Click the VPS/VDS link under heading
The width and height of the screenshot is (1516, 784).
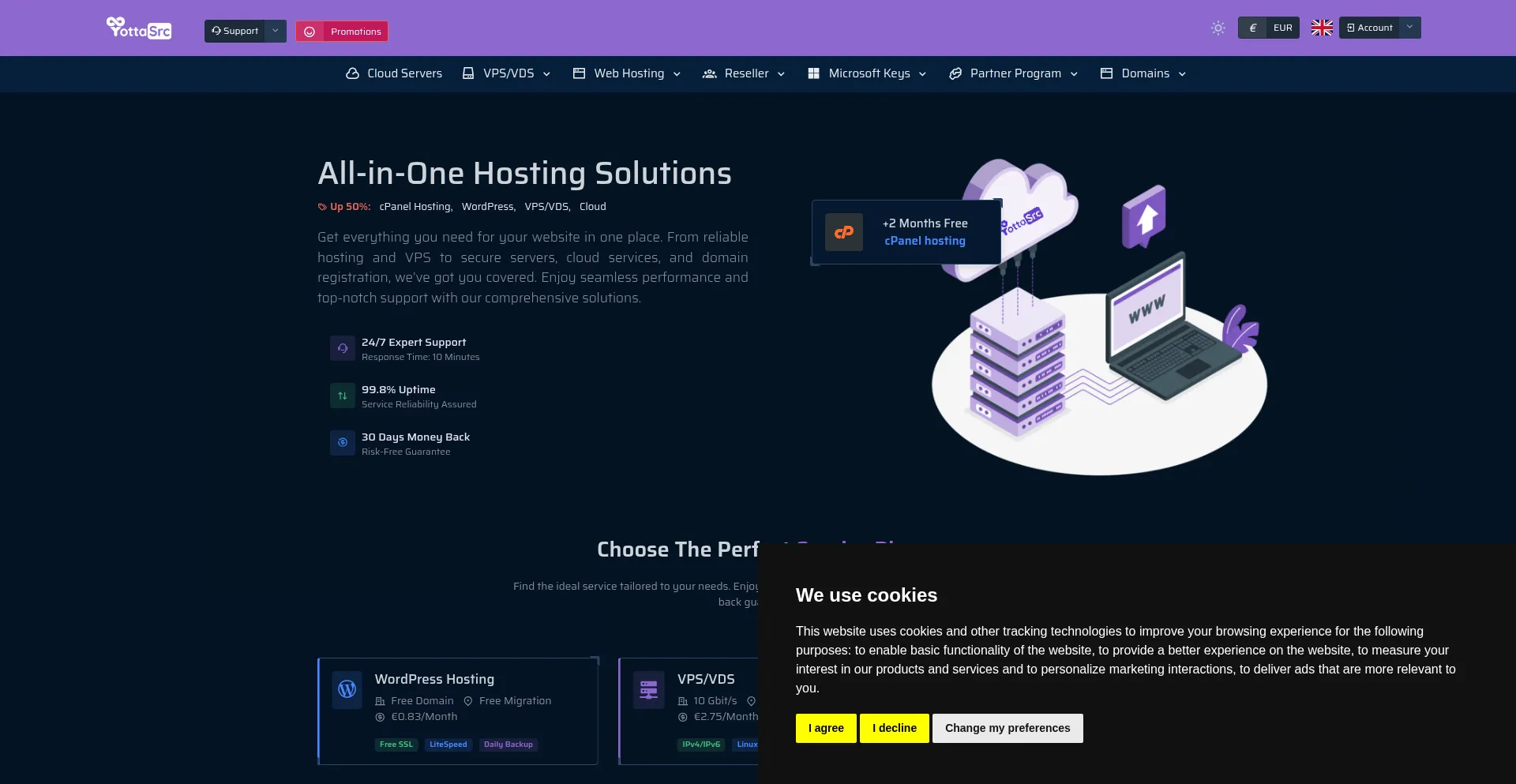pyautogui.click(x=548, y=207)
